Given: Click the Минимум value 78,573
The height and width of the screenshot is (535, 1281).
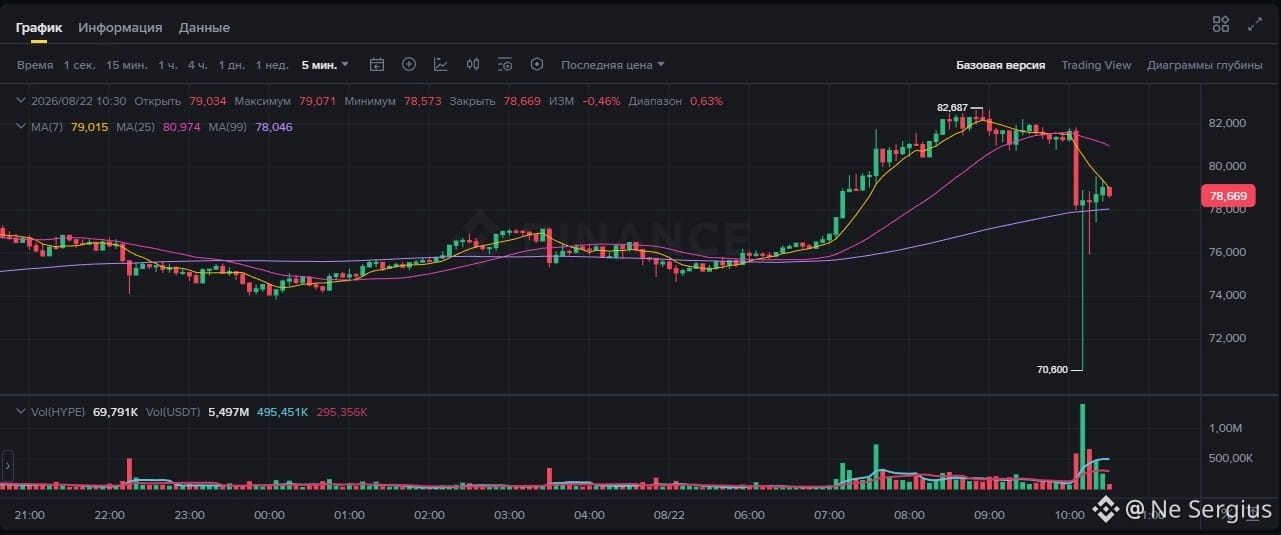Looking at the screenshot, I should click(x=423, y=101).
